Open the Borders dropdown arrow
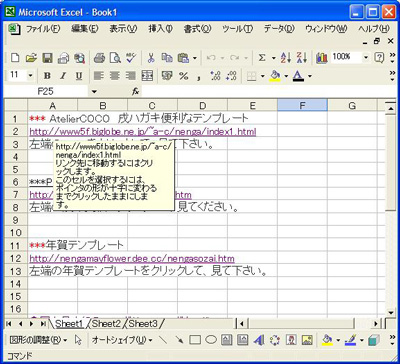This screenshot has width=400, height=364. 262,76
